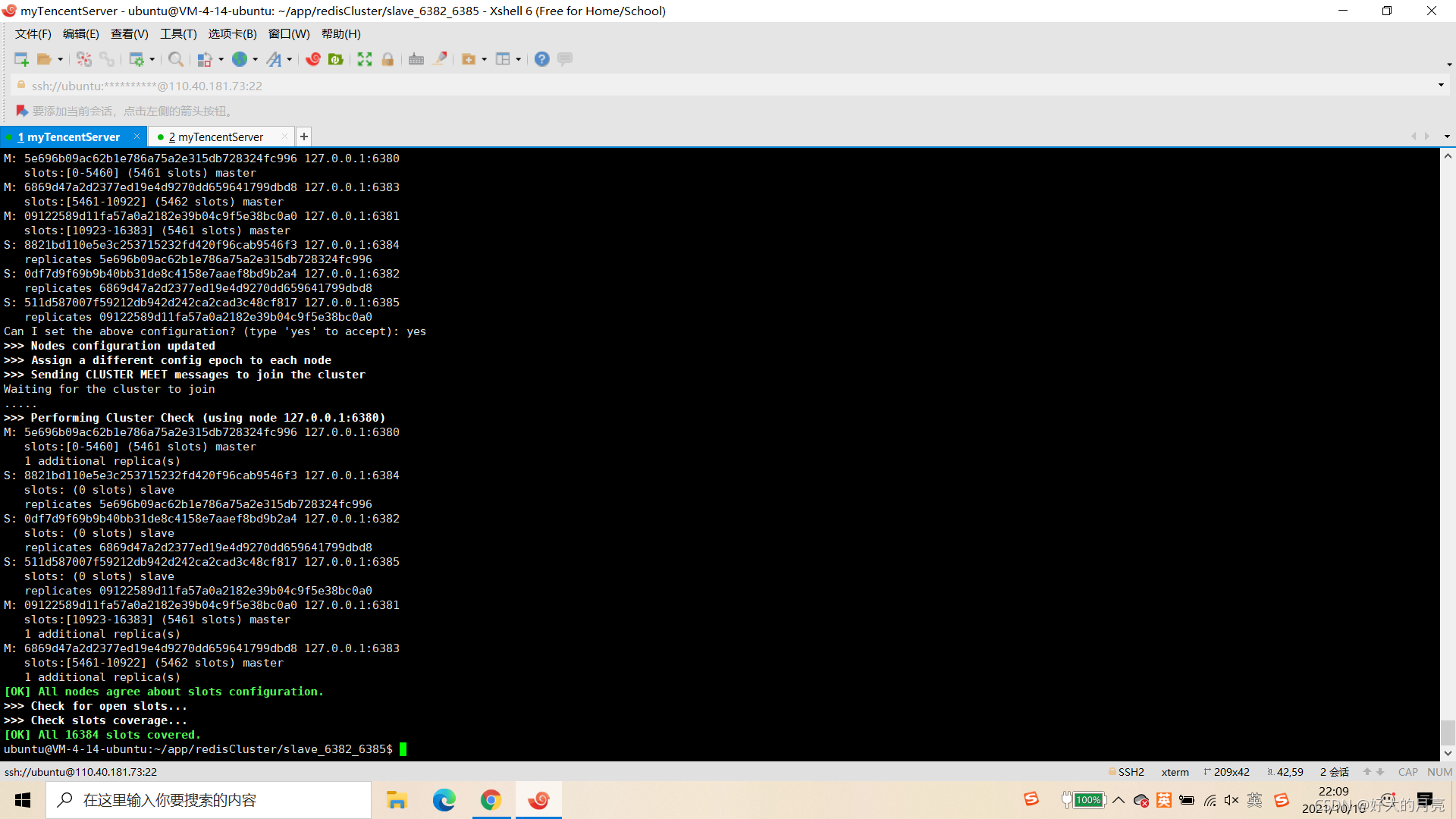Screen dimensions: 1456x819
Task: Open File Explorer from taskbar
Action: coord(397,800)
